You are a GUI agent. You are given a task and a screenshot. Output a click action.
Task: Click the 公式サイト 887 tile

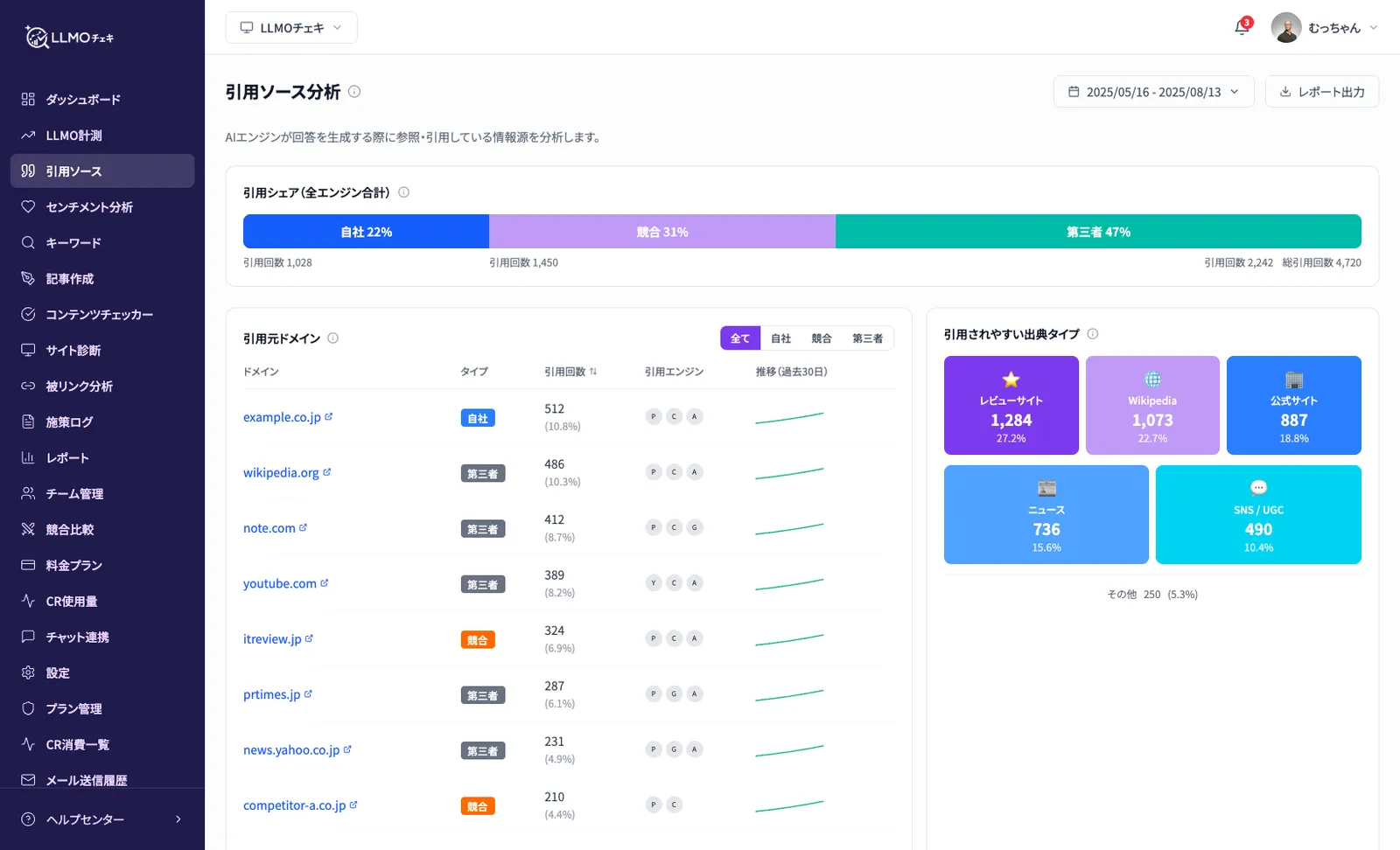pyautogui.click(x=1294, y=405)
